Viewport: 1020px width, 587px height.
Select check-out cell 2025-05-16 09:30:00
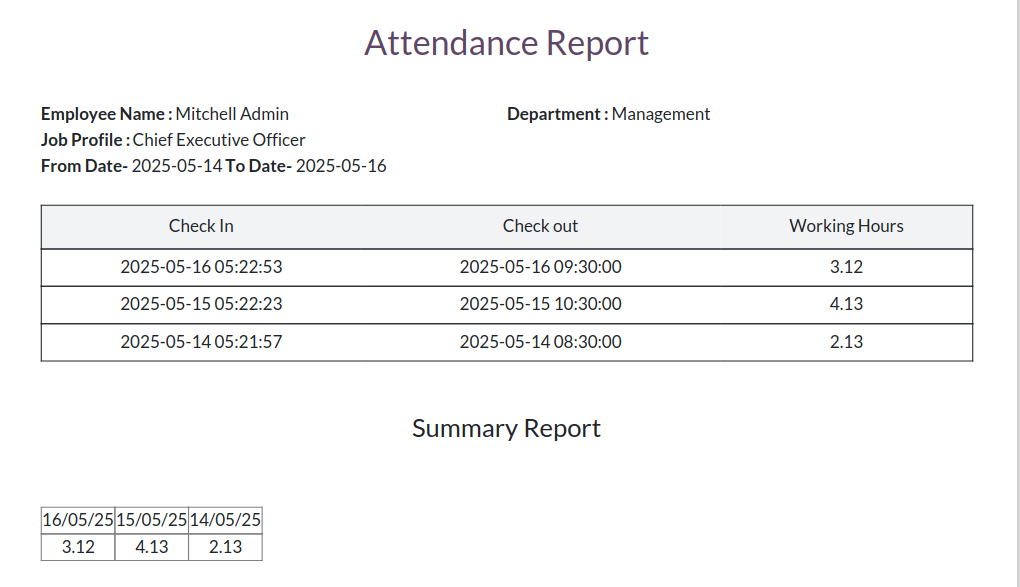coord(540,267)
